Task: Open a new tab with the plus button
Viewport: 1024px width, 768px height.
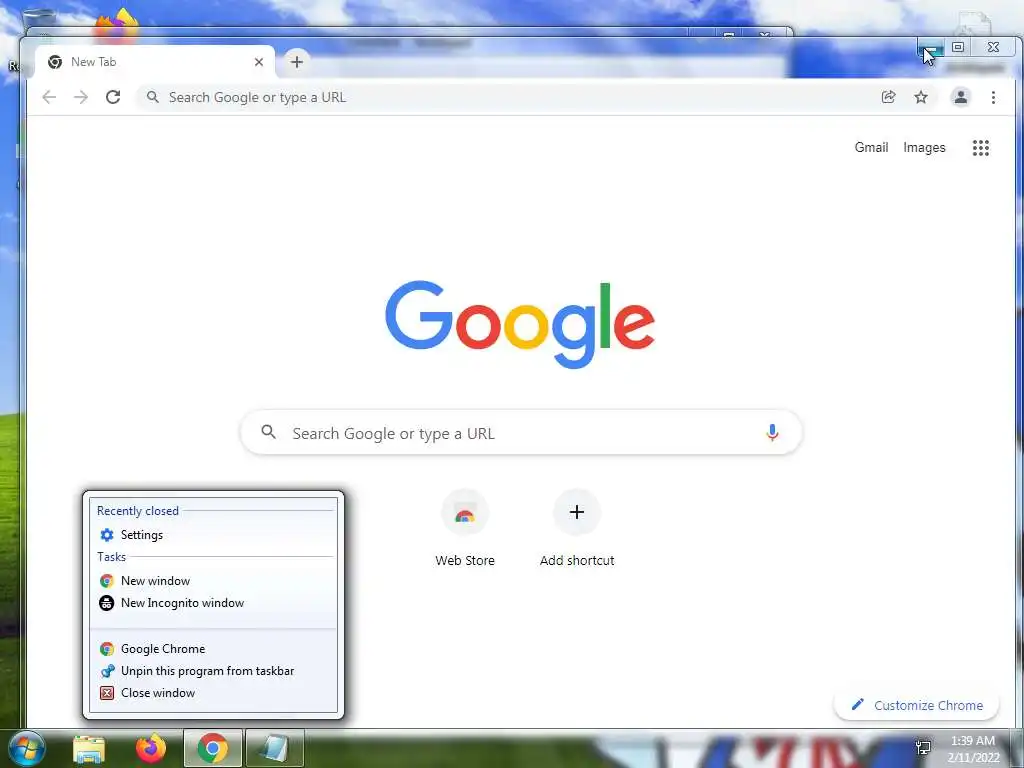Action: coord(296,62)
